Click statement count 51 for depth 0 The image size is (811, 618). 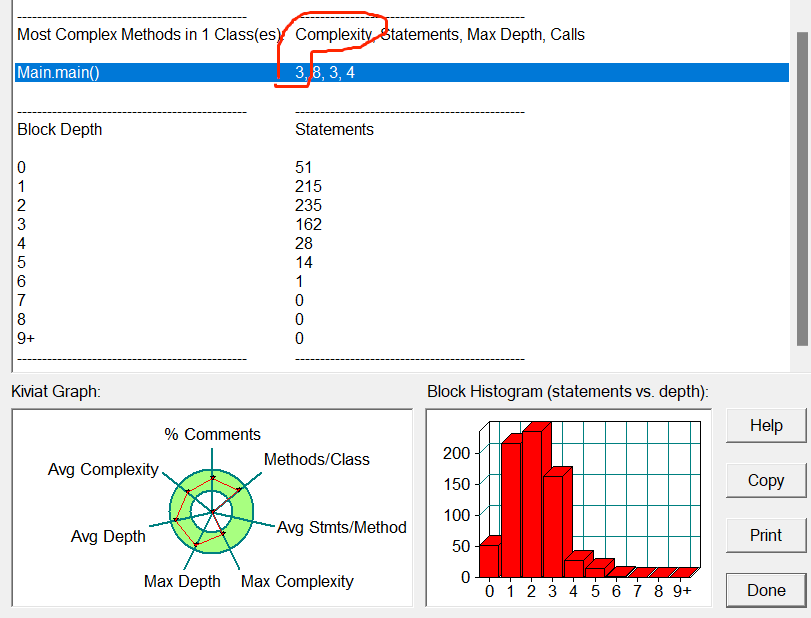click(x=304, y=168)
